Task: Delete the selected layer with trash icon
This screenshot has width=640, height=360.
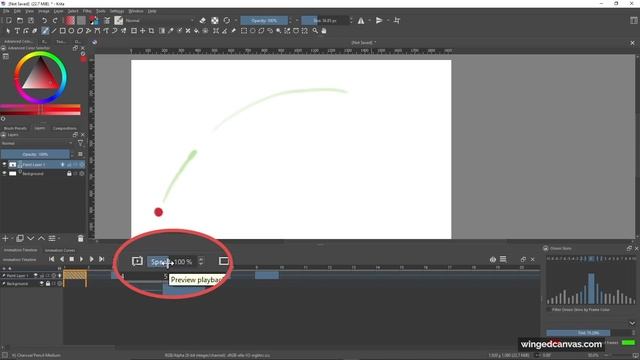Action: (x=80, y=238)
